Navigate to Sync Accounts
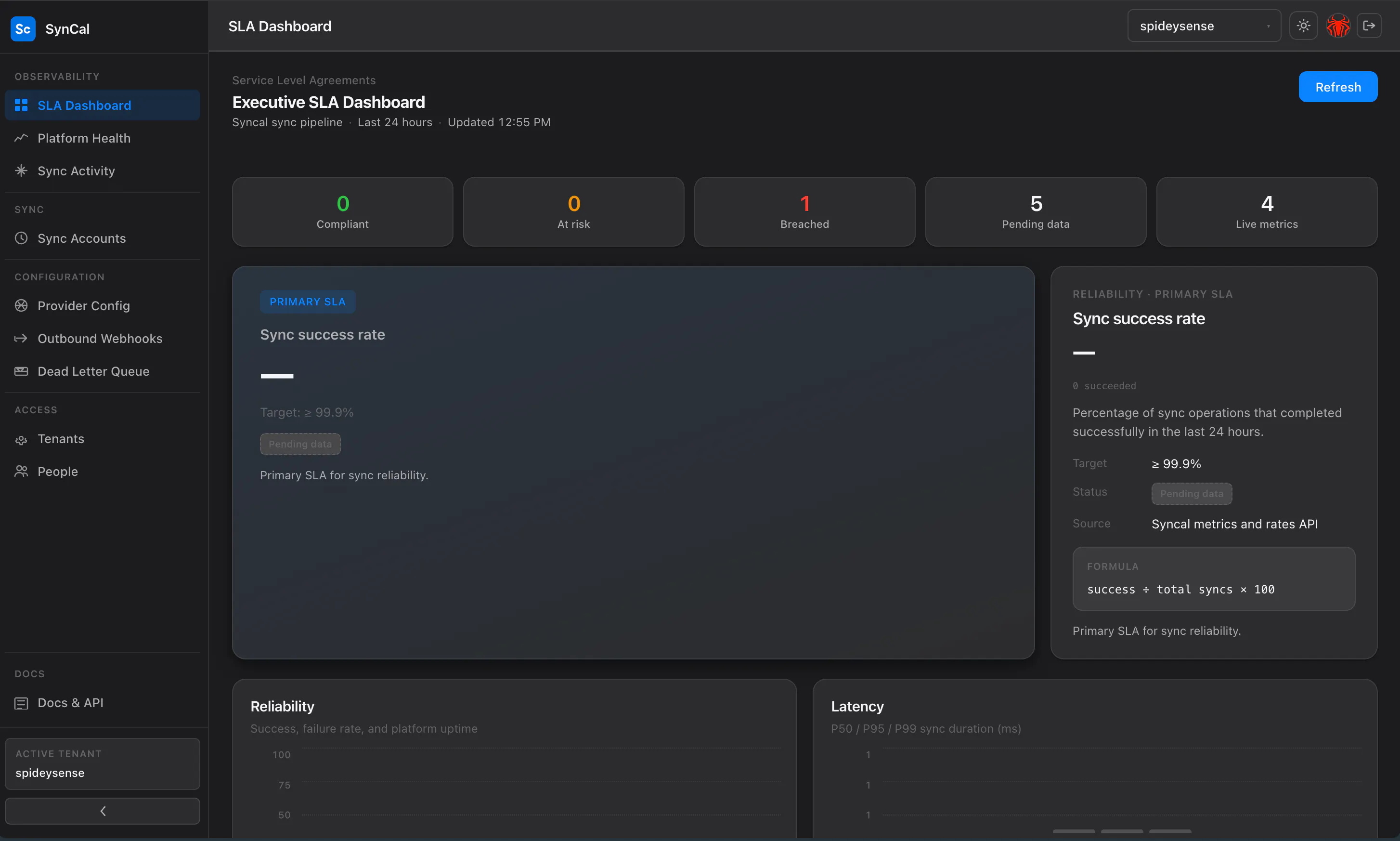 [103, 238]
